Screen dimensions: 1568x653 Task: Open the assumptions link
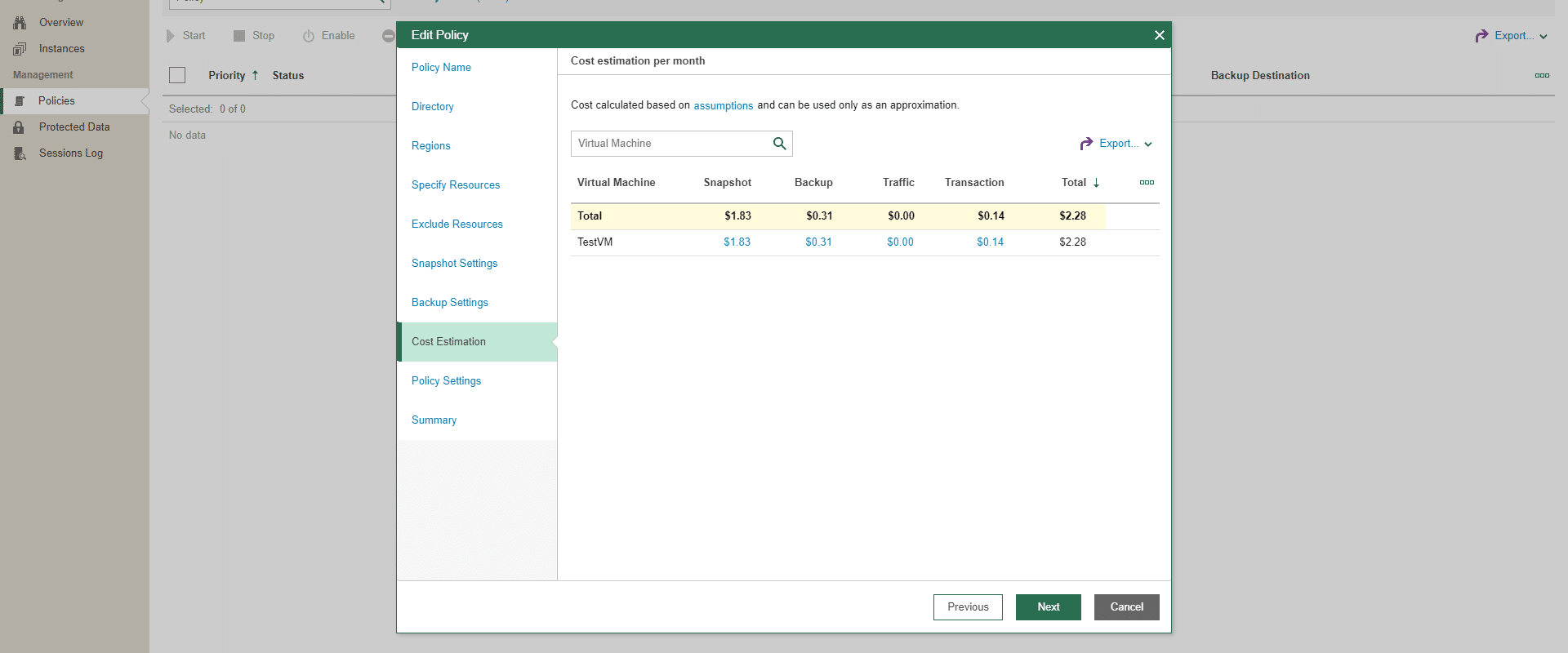724,106
